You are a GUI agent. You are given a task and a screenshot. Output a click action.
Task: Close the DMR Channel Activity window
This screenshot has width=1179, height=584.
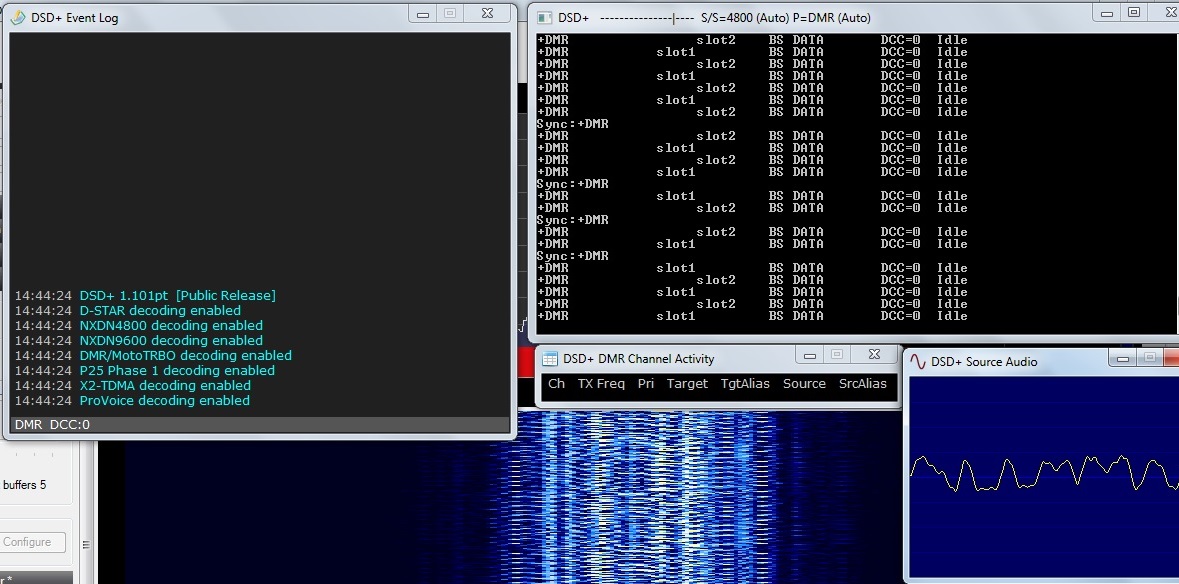coord(874,356)
